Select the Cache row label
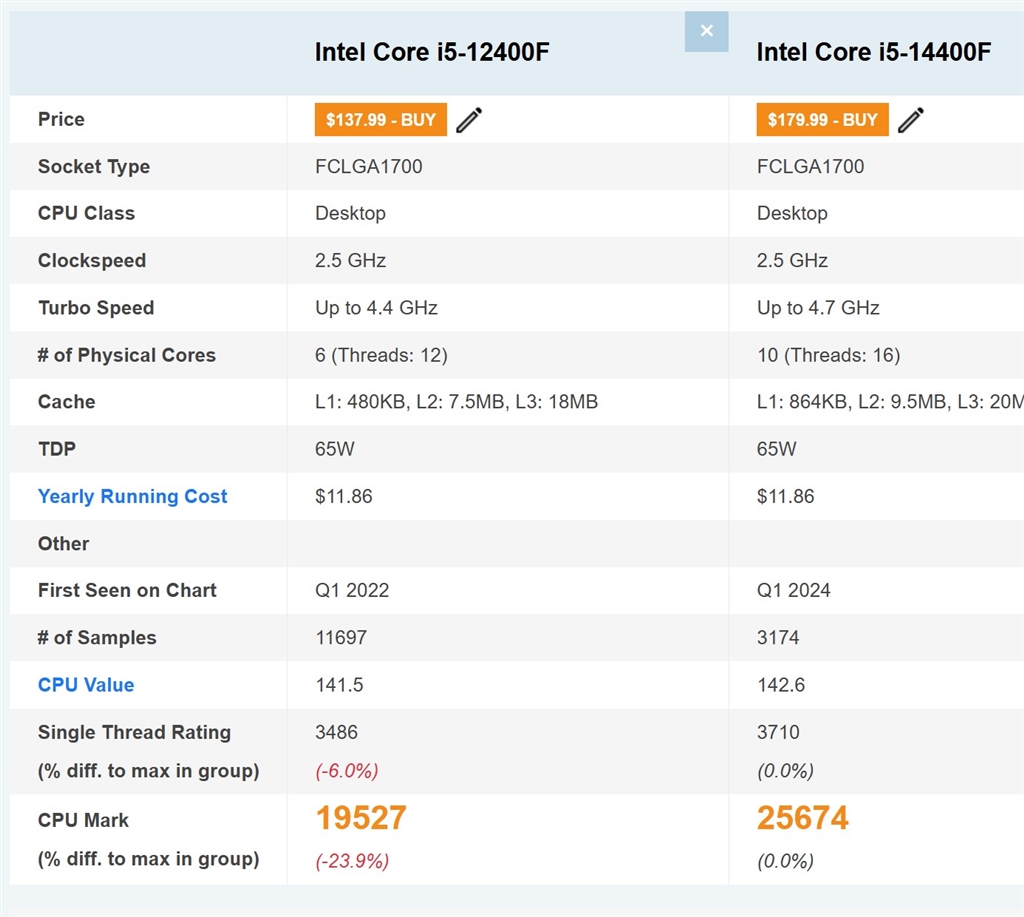Screen dimensions: 1024x917 point(66,402)
